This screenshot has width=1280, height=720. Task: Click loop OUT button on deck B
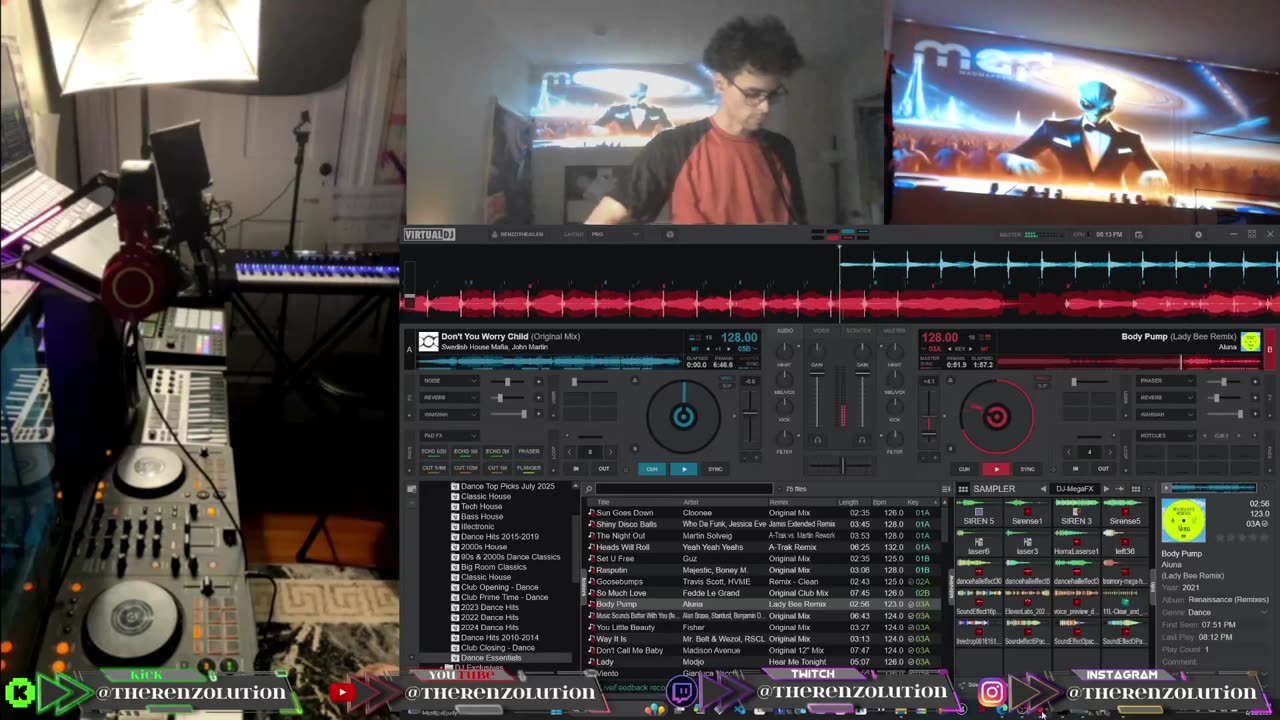point(1103,469)
